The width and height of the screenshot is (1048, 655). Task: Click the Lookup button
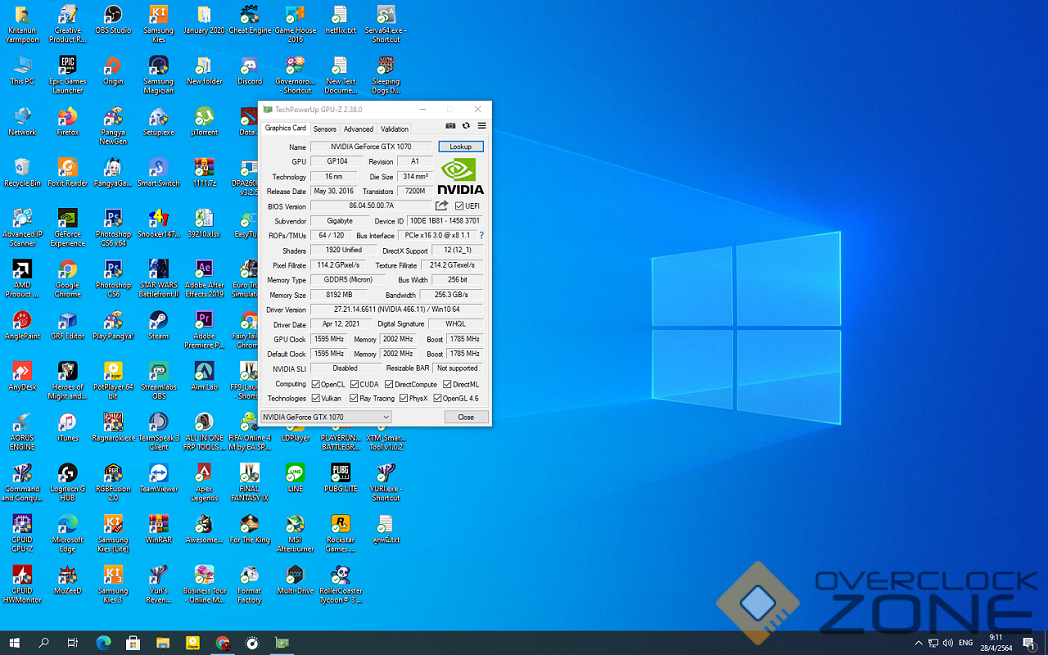tap(460, 147)
